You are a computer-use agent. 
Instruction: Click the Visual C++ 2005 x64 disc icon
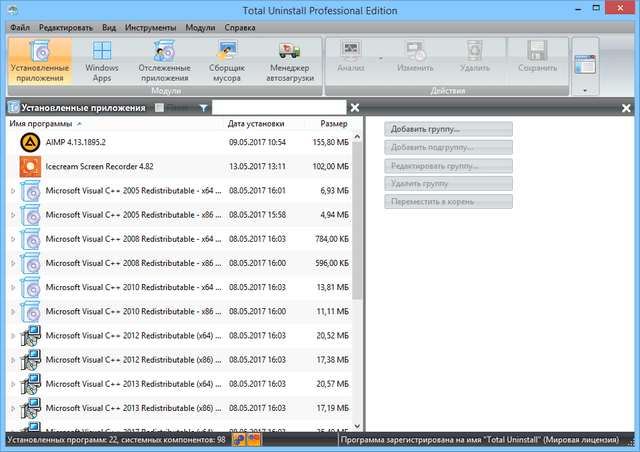pos(30,191)
